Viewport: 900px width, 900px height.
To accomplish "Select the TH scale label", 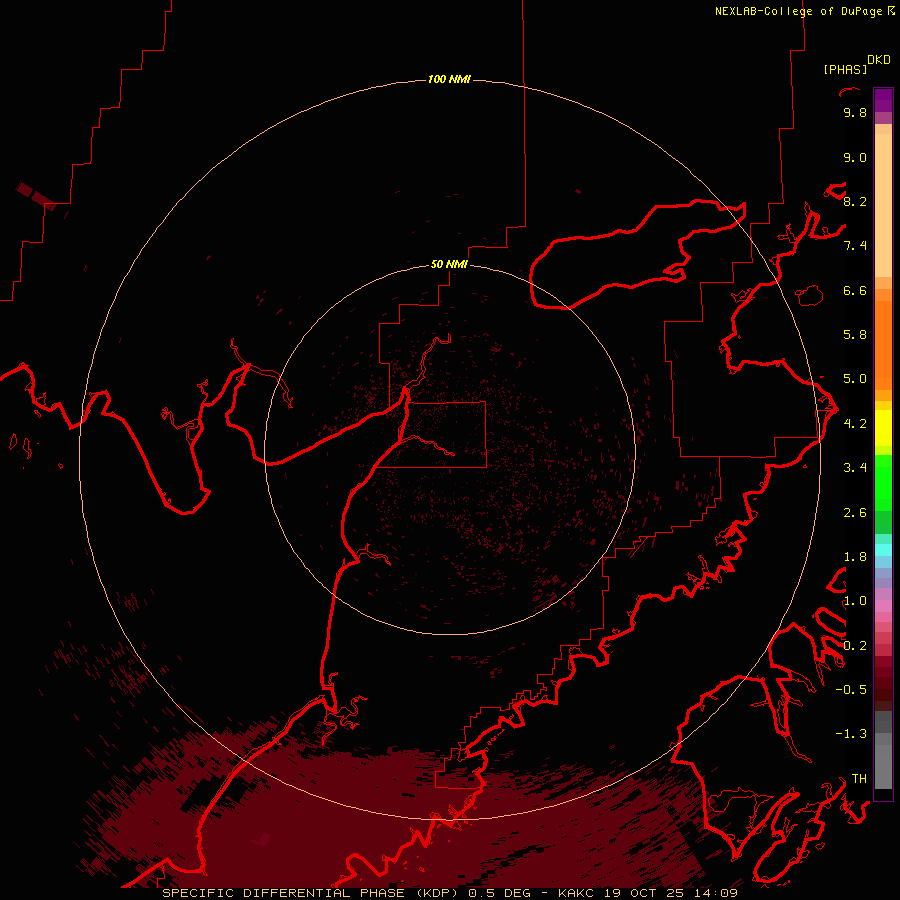I will coord(859,779).
